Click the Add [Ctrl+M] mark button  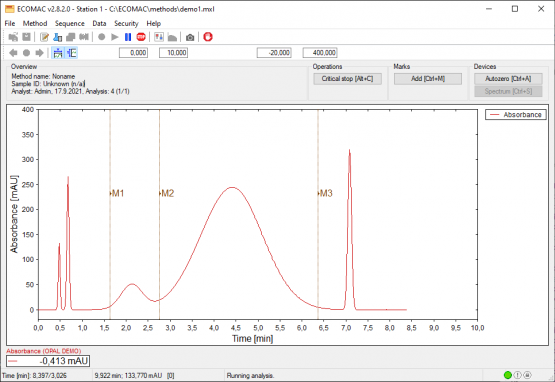coord(428,79)
